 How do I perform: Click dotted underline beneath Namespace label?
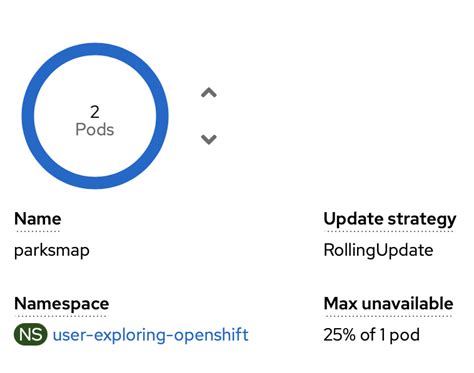click(61, 315)
